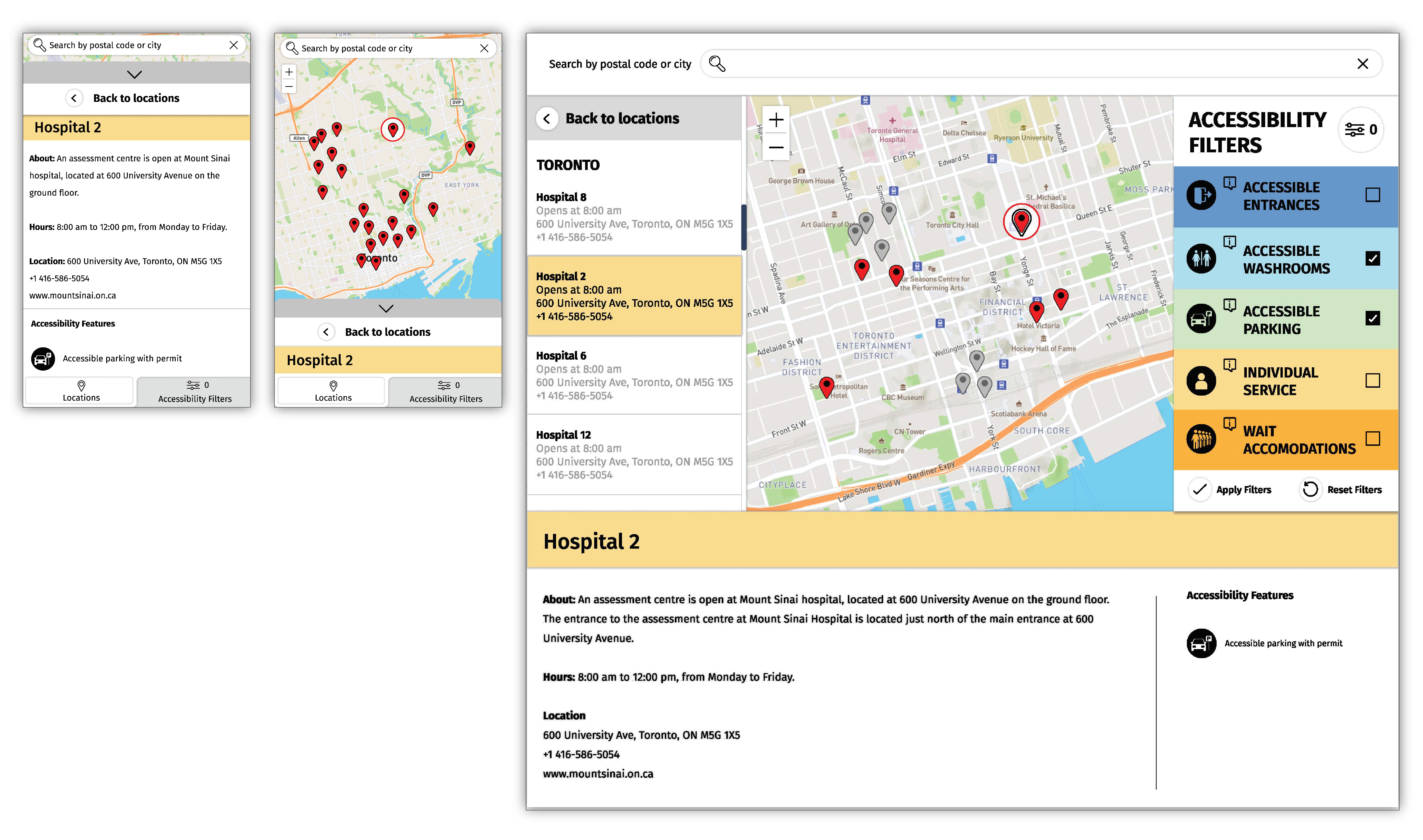The width and height of the screenshot is (1423, 840).
Task: Expand the Hospital 2 details chevron in the middle mockup
Action: click(387, 308)
